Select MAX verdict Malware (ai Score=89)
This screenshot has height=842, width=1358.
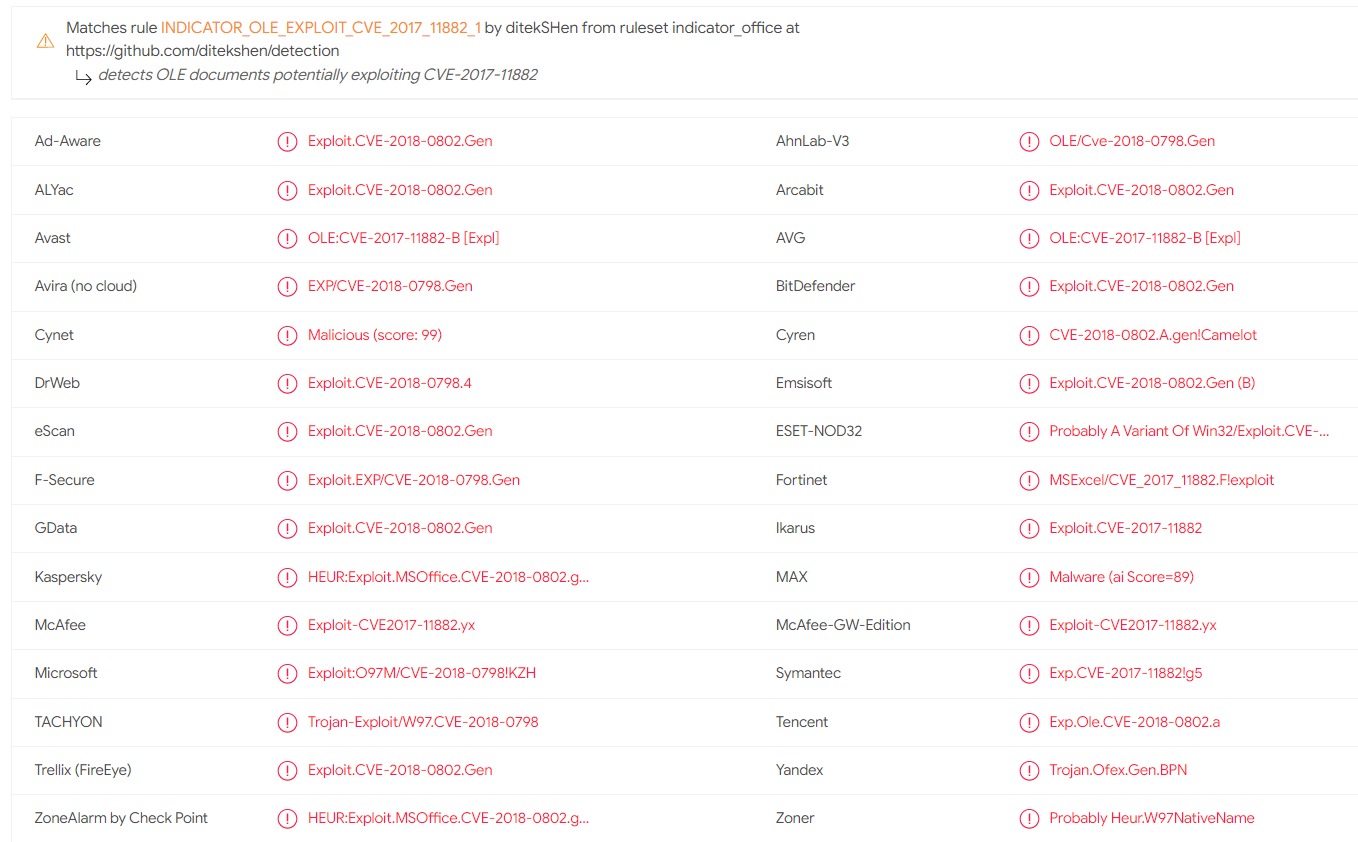(1121, 577)
